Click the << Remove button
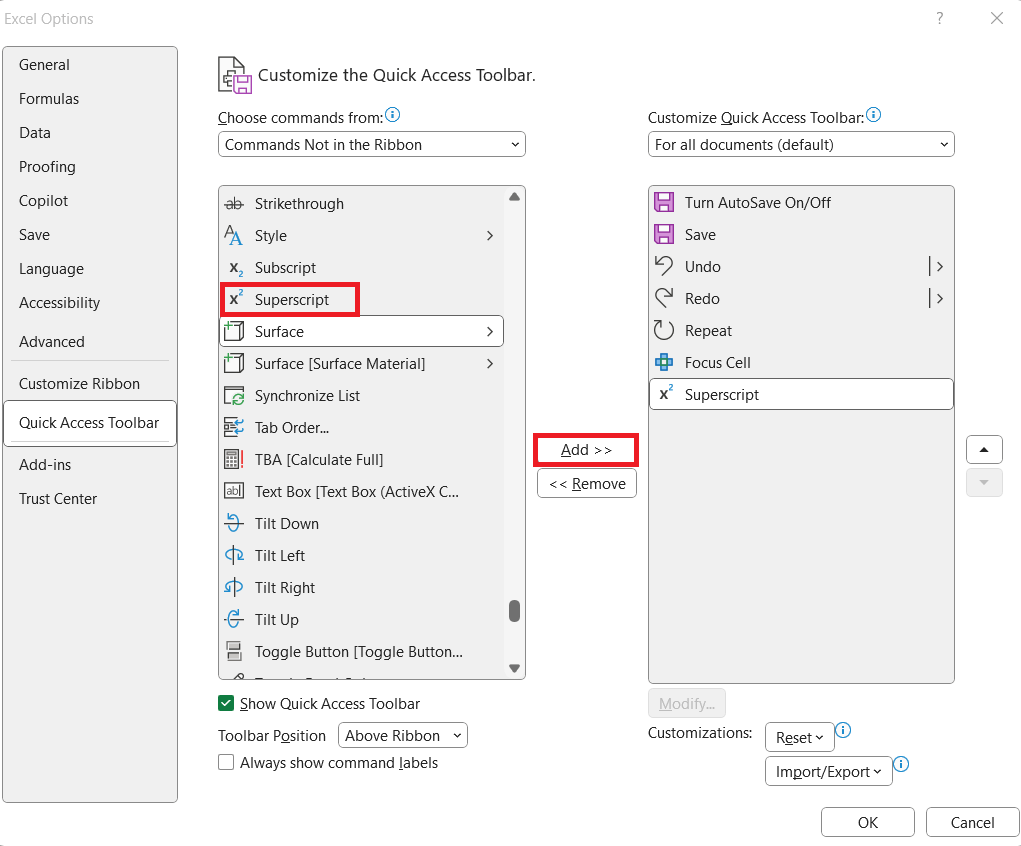This screenshot has width=1021, height=846. [x=587, y=484]
